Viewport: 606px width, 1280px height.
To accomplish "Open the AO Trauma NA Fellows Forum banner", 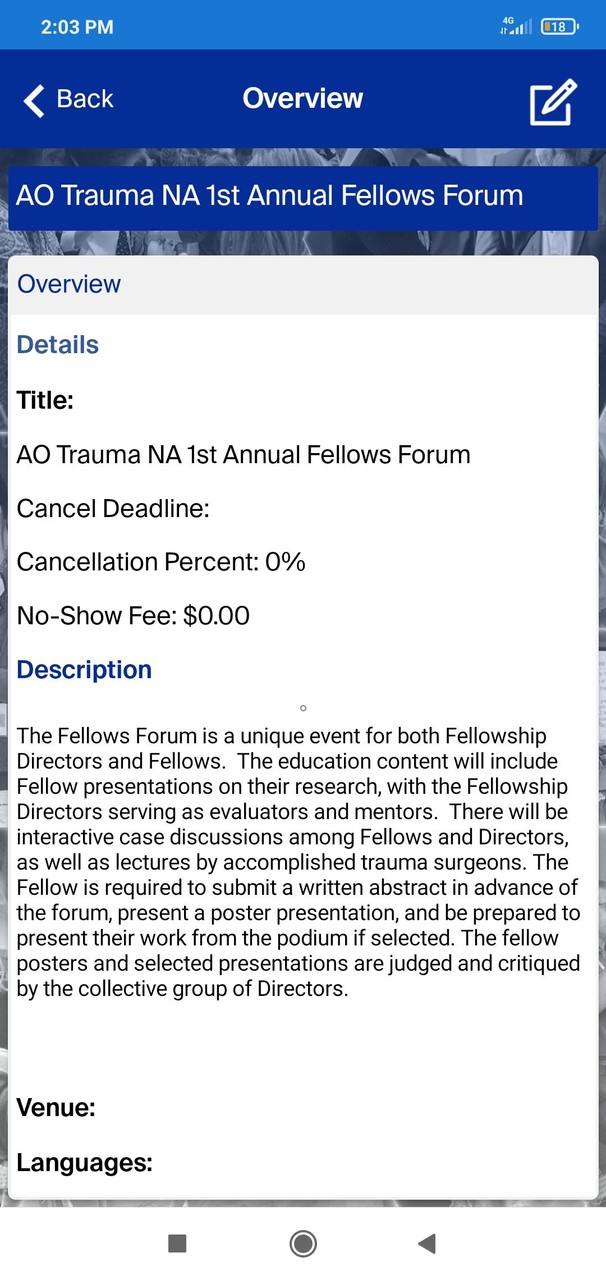I will 268,195.
